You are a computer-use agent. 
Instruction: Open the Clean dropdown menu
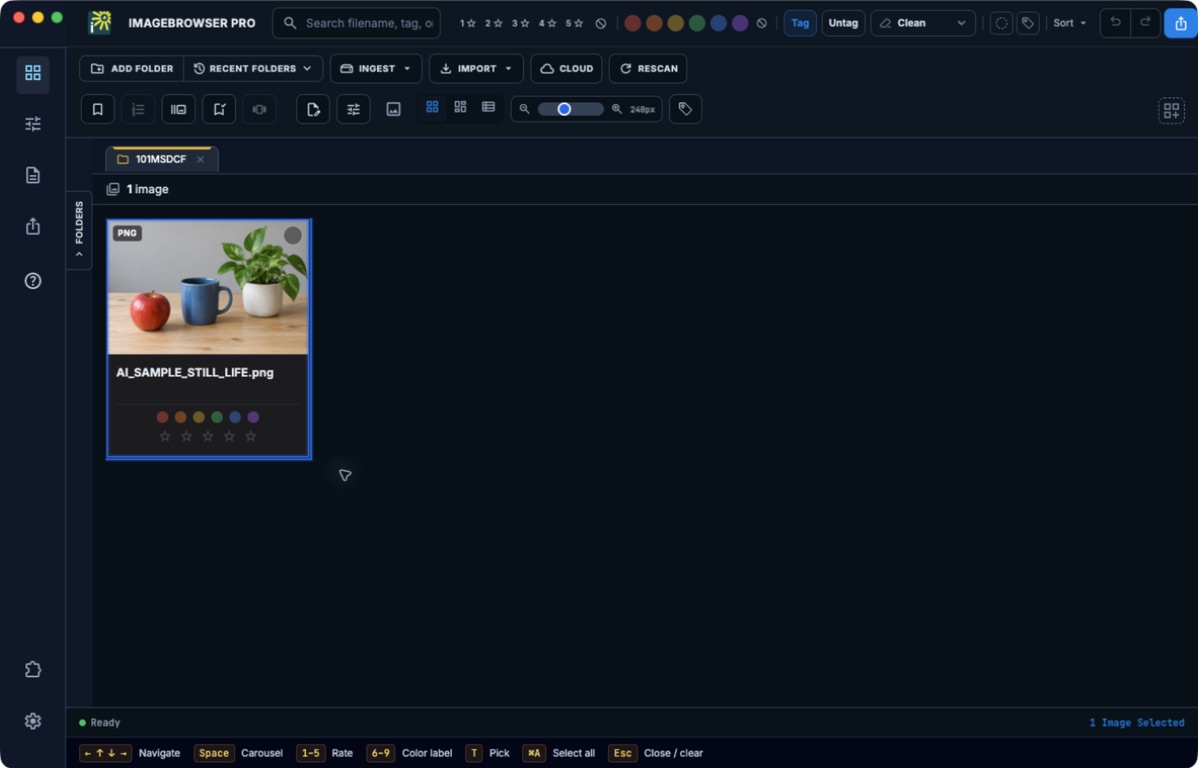[x=923, y=23]
